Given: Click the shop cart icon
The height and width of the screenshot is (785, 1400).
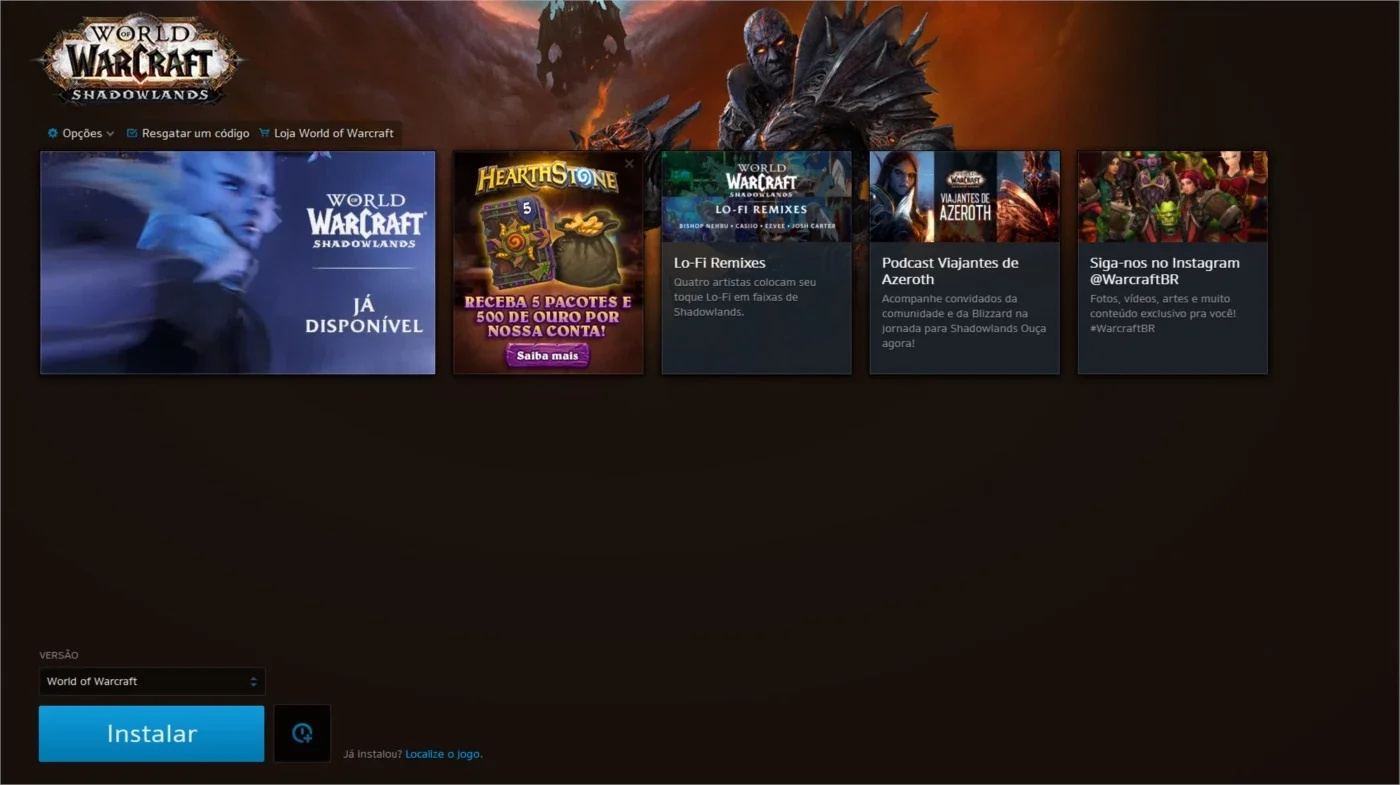Looking at the screenshot, I should point(264,133).
